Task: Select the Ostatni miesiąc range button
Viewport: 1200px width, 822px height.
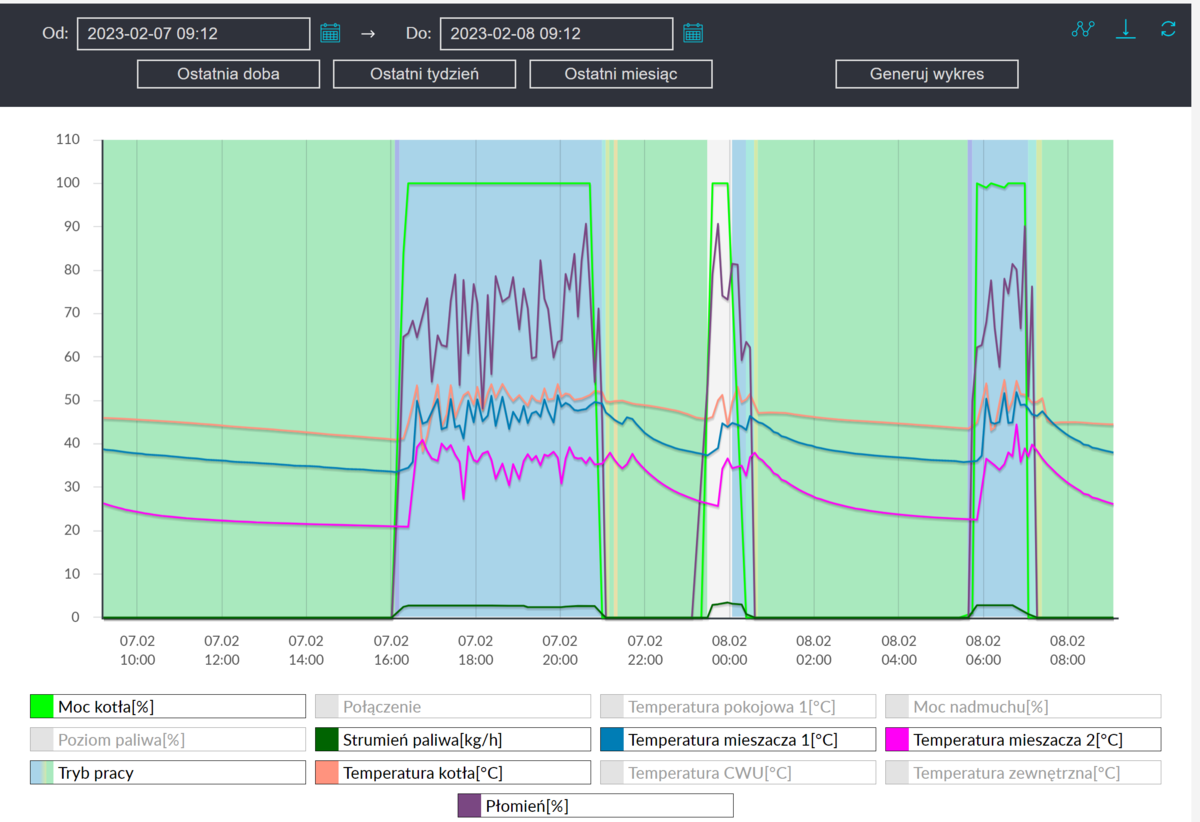Action: [x=620, y=74]
